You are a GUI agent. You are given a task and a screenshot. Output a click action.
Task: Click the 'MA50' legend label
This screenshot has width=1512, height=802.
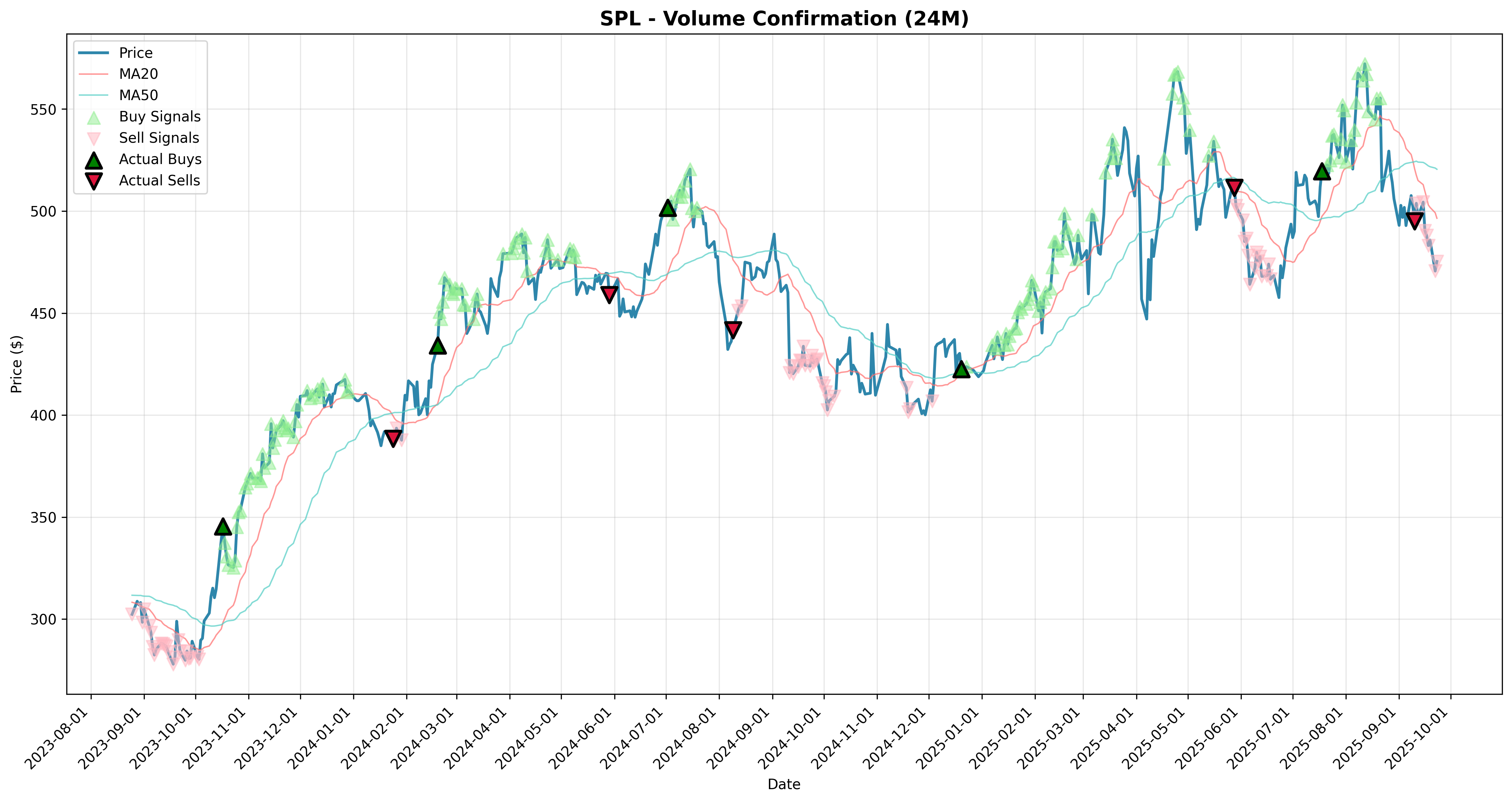point(139,95)
